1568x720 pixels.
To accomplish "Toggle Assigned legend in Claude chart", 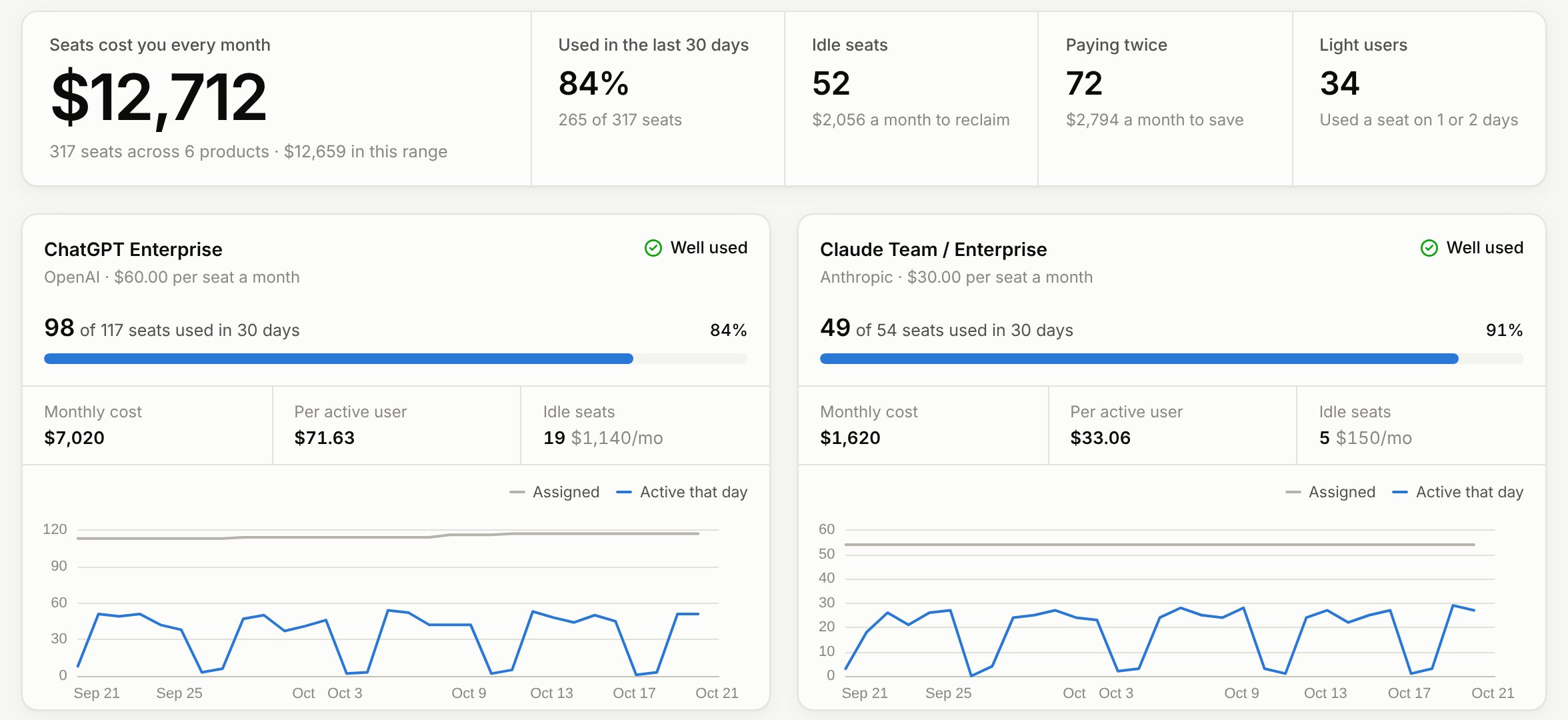I will point(1331,492).
